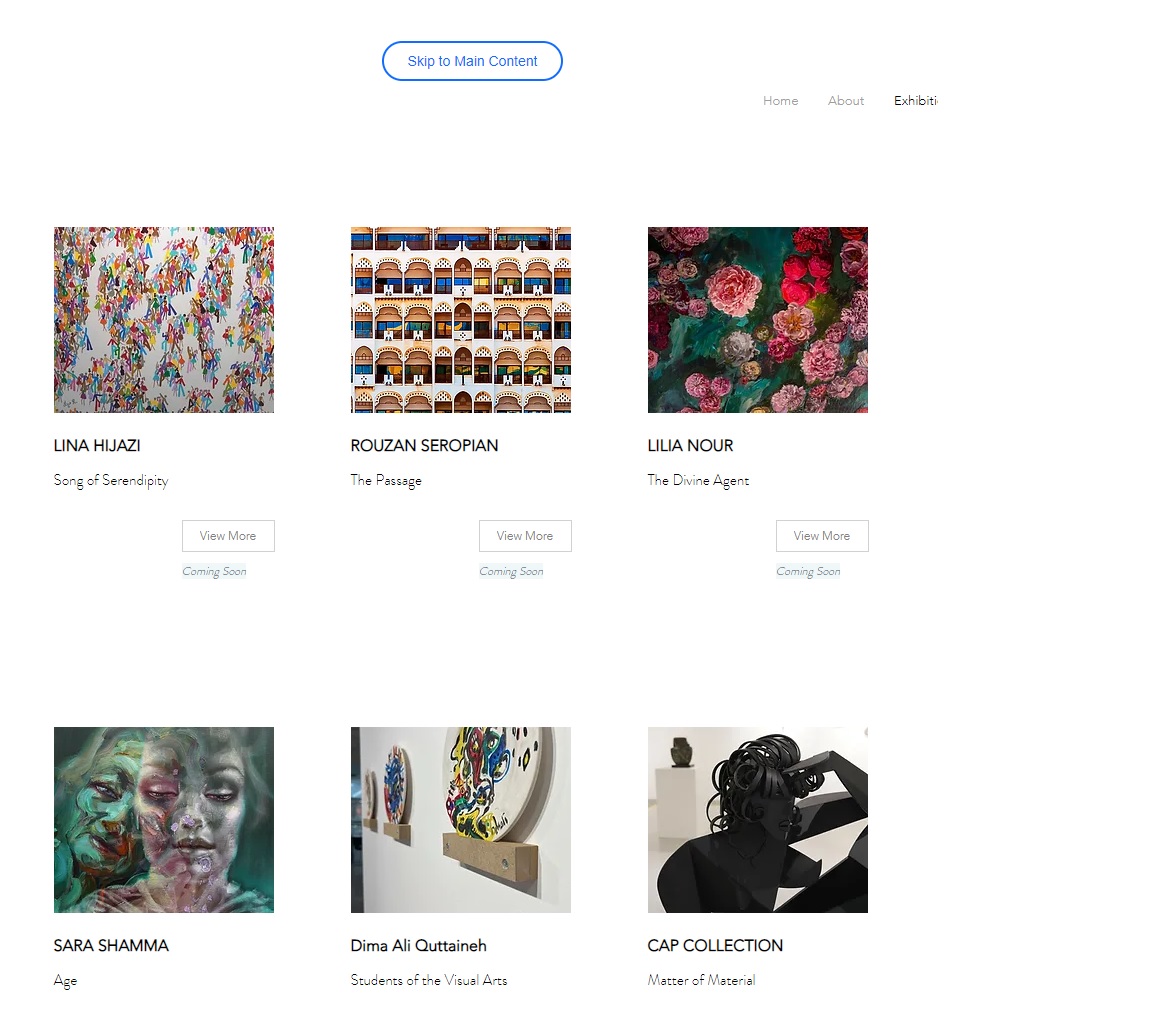The width and height of the screenshot is (1152, 1009).
Task: Click the ROUZAN SEROPIAN heading
Action: [424, 445]
